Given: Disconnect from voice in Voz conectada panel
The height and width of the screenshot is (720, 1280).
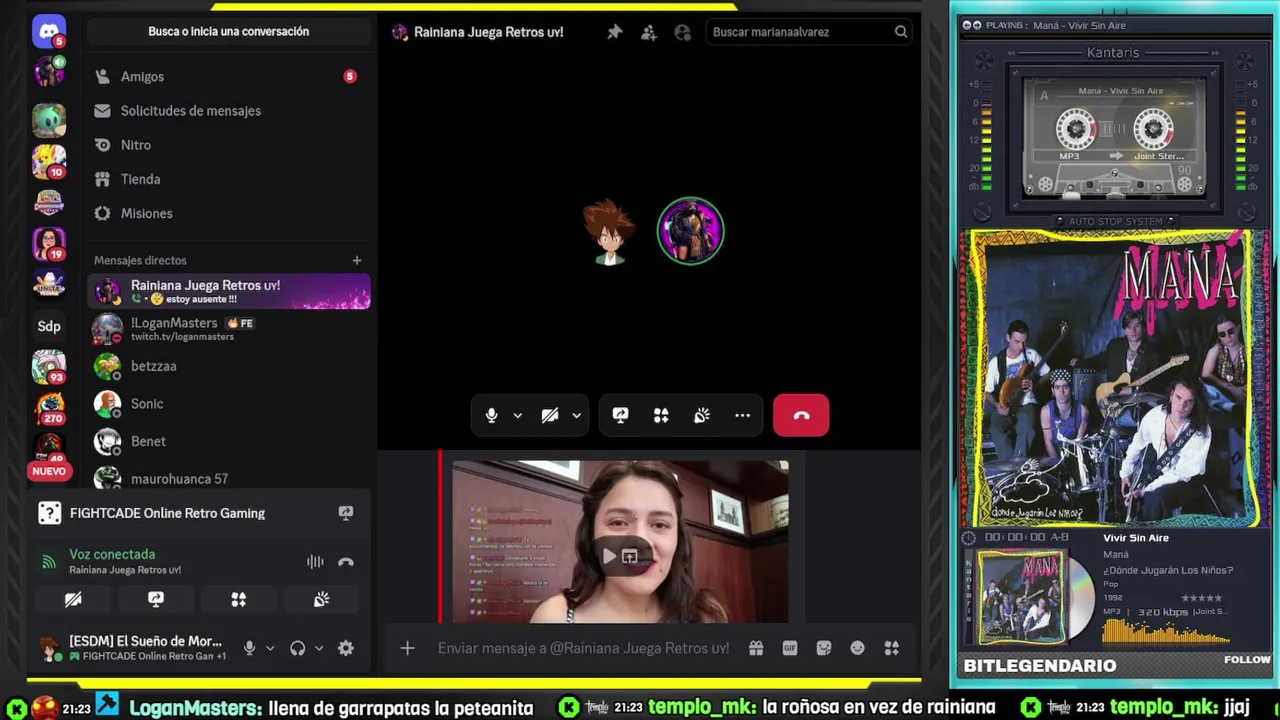Looking at the screenshot, I should coord(346,562).
